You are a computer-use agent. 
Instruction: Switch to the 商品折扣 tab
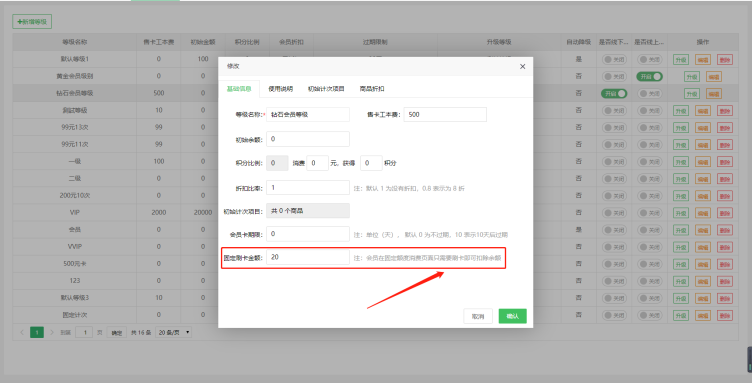click(x=372, y=89)
